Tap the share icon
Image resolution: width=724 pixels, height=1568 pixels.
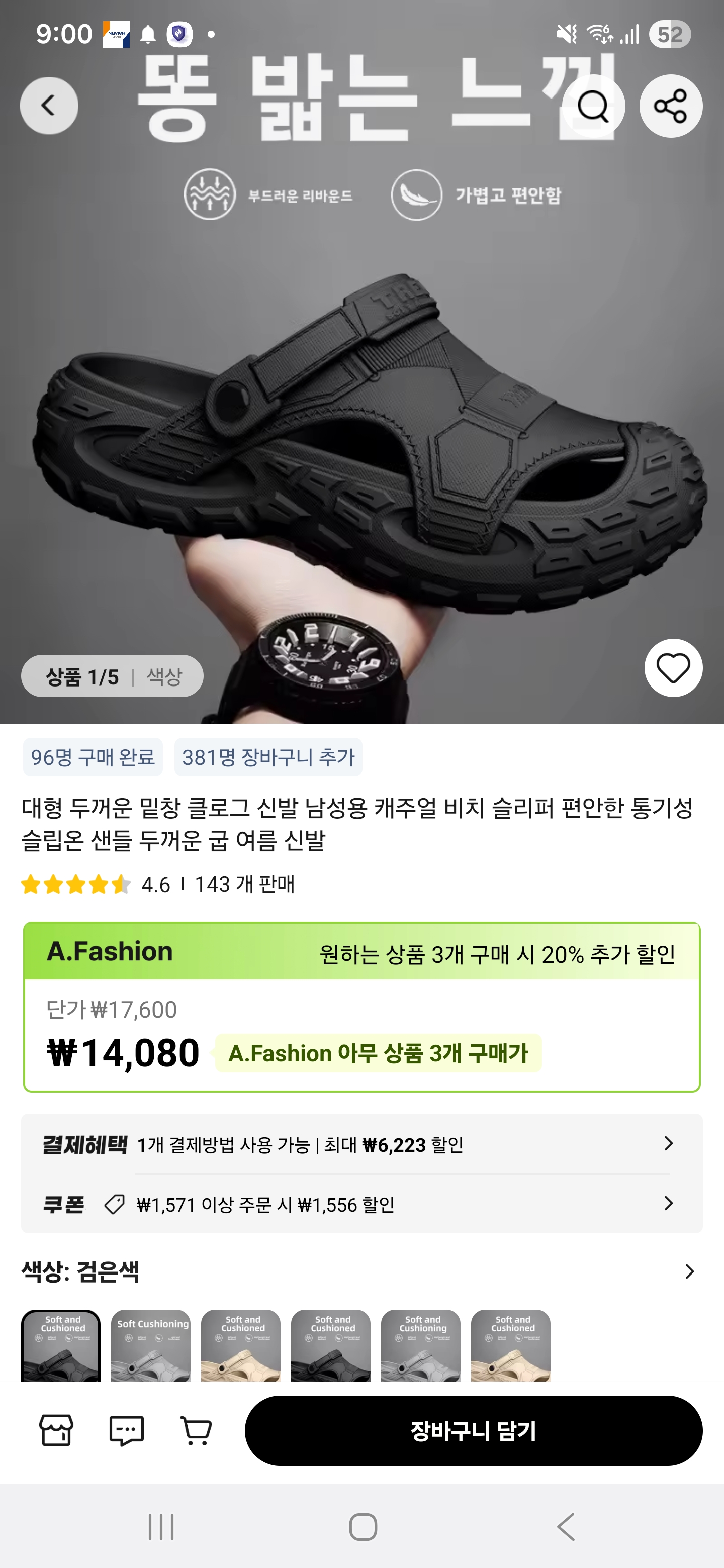click(x=670, y=107)
